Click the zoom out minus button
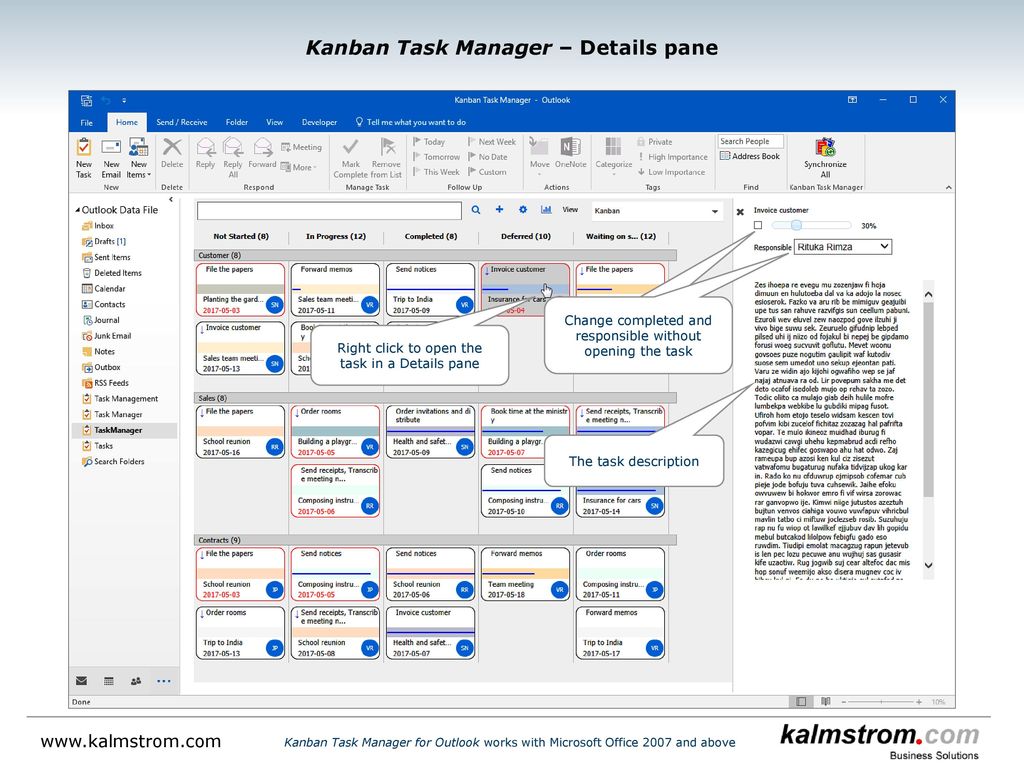The image size is (1024, 768). 844,702
